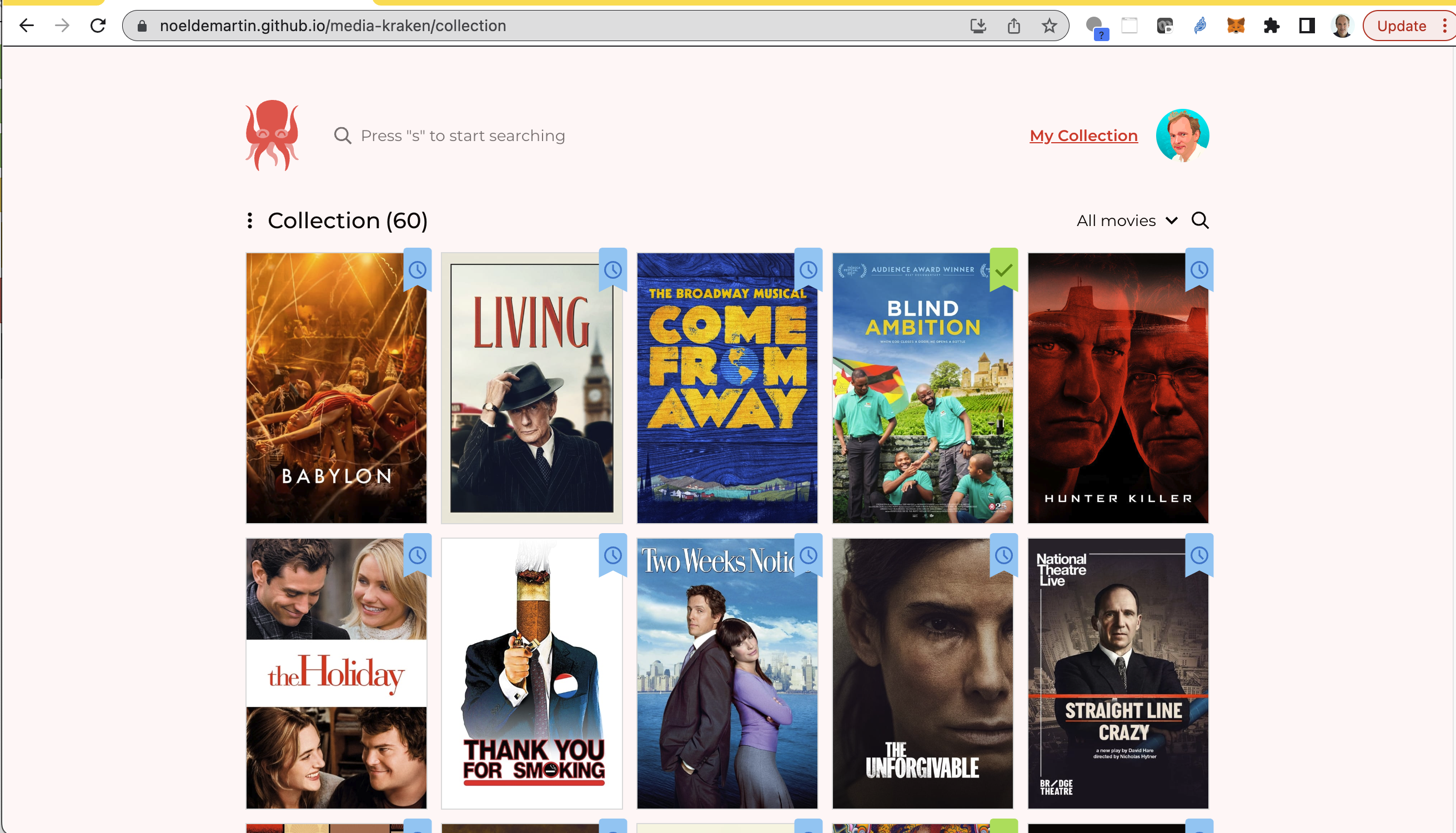The image size is (1456, 833).
Task: Open the browser Extensions puzzle icon
Action: tap(1271, 26)
